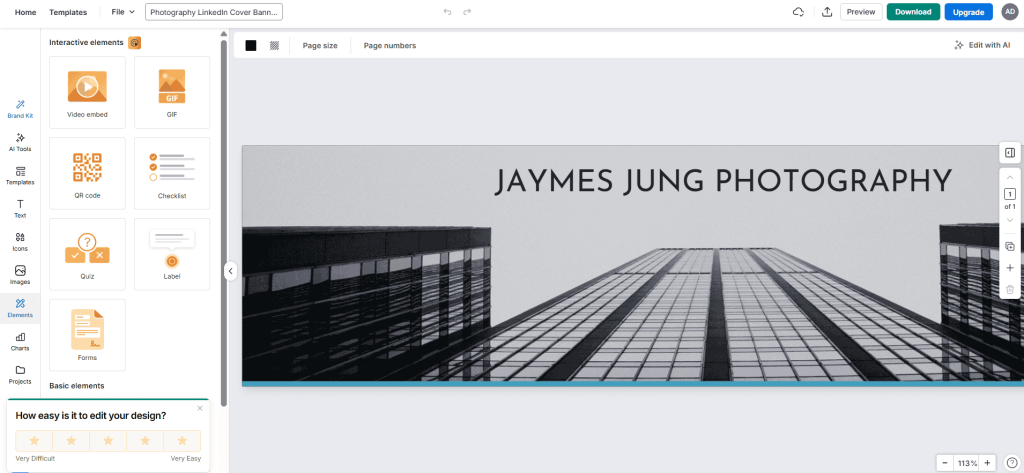The image size is (1024, 473).
Task: Open the Images sidebar panel
Action: [20, 276]
